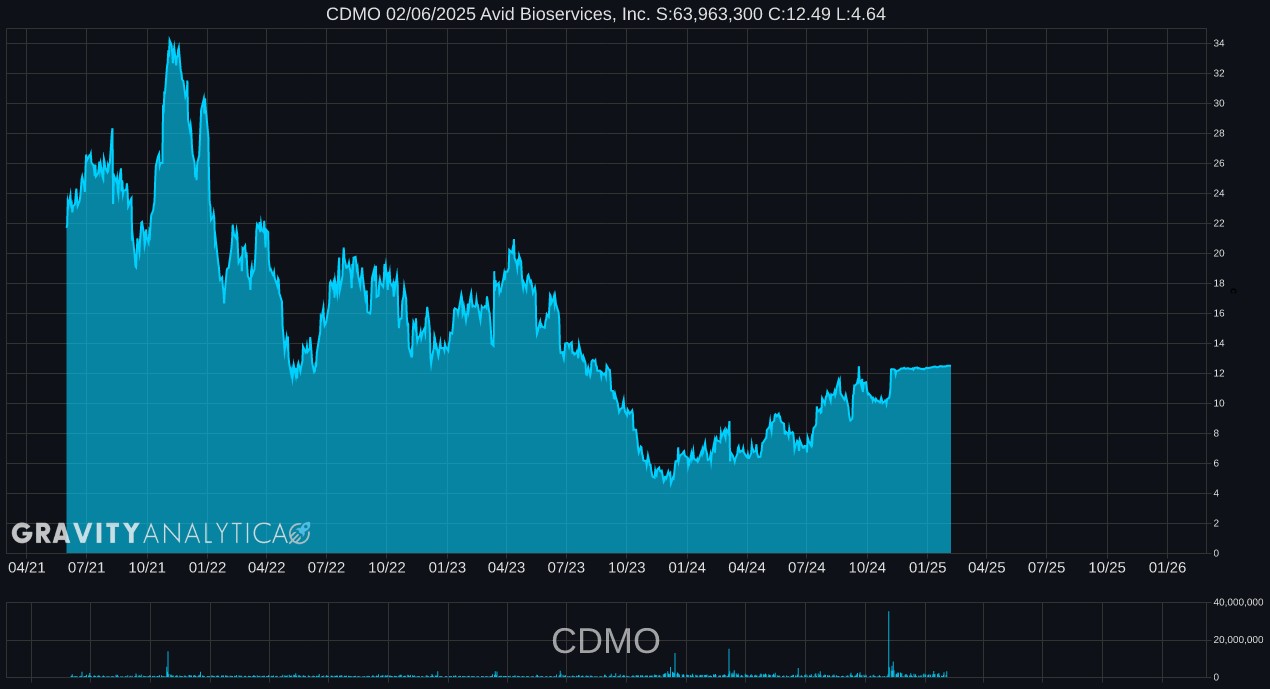Click the 14 price scale value
The image size is (1270, 689).
(x=1219, y=344)
